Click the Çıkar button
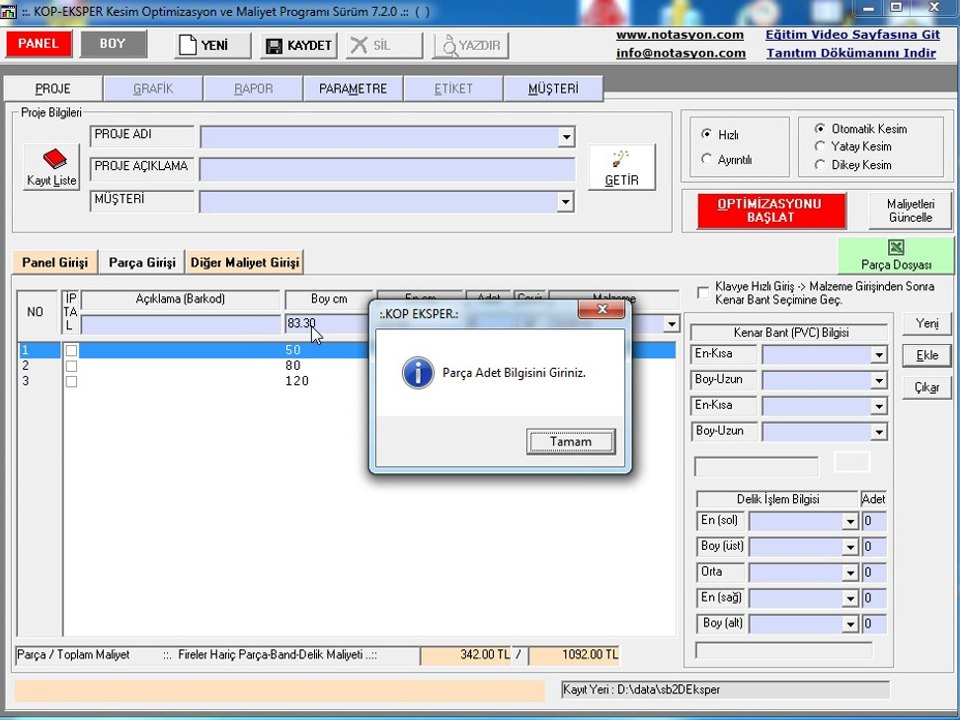The width and height of the screenshot is (960, 720). tap(927, 387)
